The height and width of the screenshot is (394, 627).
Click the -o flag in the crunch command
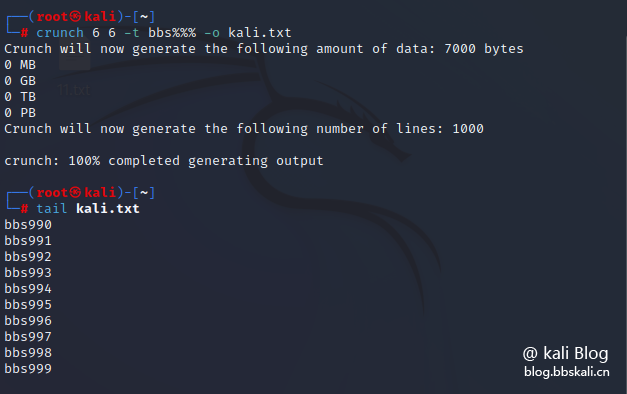pos(212,33)
